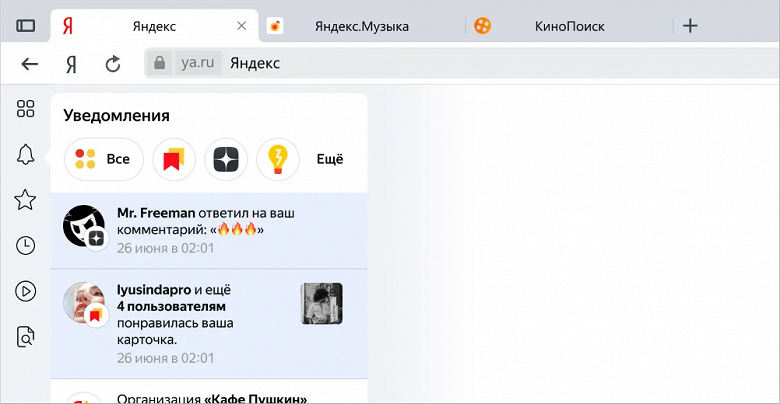
Task: Click the Яндекс.Музыка tab favicon
Action: [275, 26]
